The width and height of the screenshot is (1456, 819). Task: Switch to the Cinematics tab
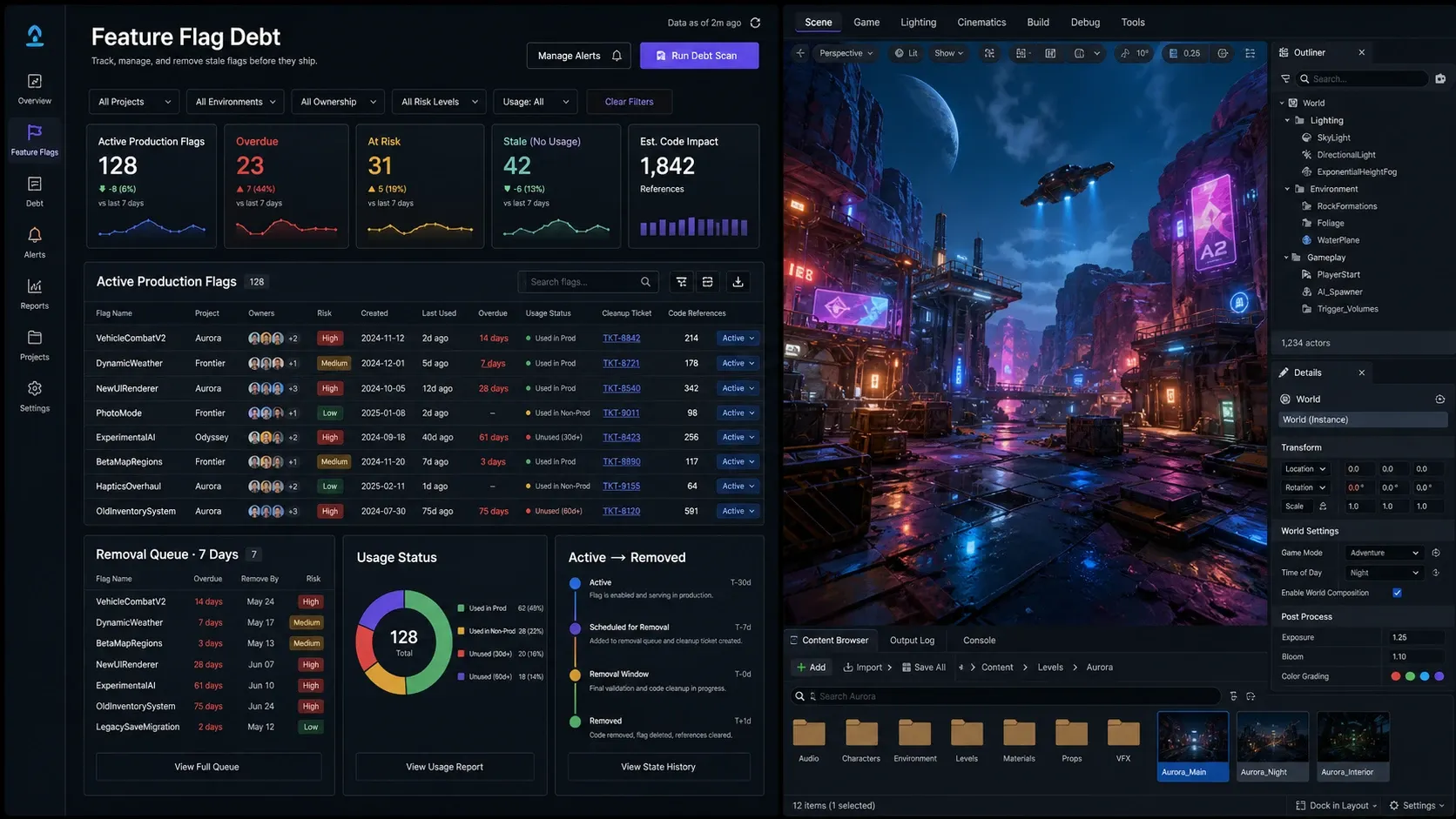pos(981,23)
